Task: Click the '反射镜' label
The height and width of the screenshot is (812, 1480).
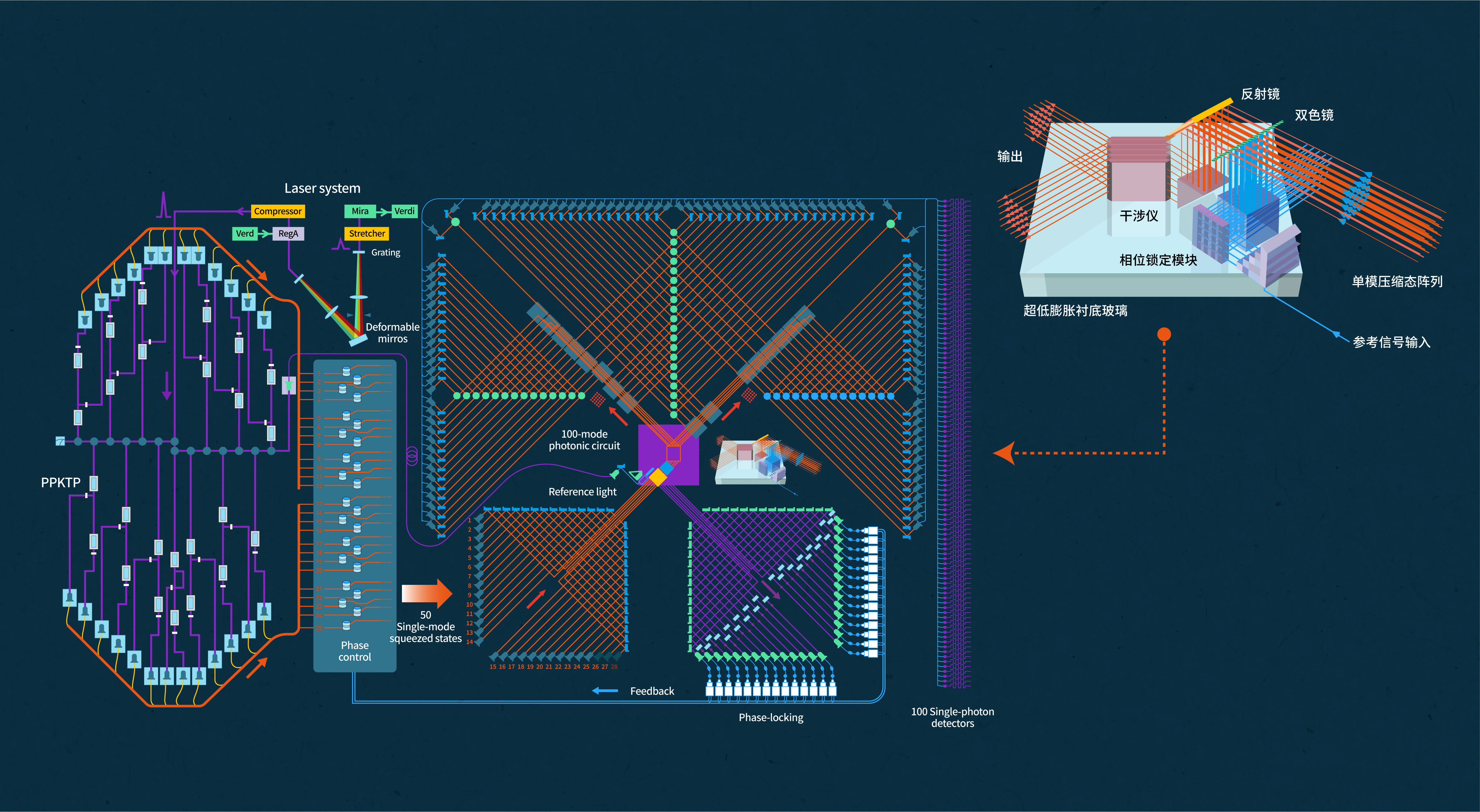Action: point(1260,94)
